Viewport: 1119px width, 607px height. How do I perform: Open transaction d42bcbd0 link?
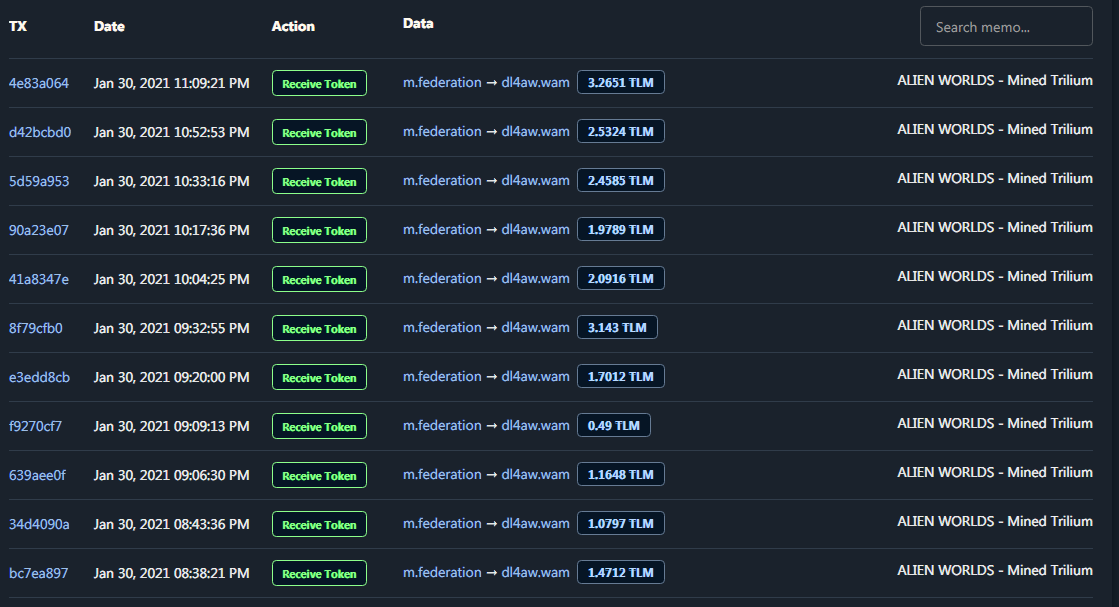[x=40, y=132]
